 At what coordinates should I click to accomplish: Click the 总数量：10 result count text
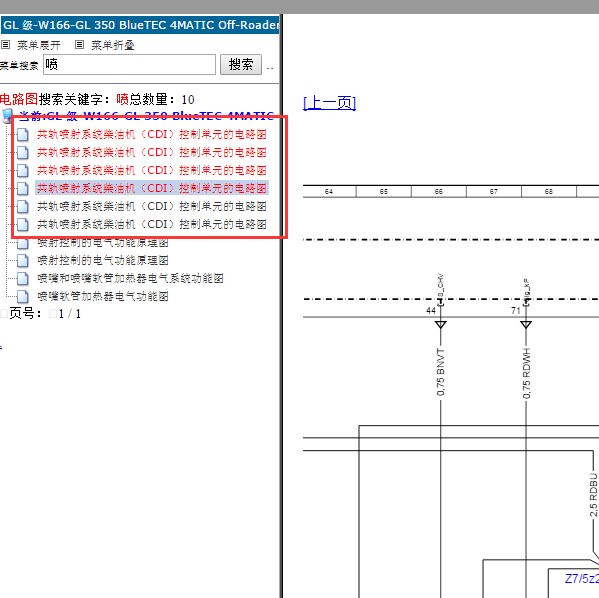coord(162,99)
